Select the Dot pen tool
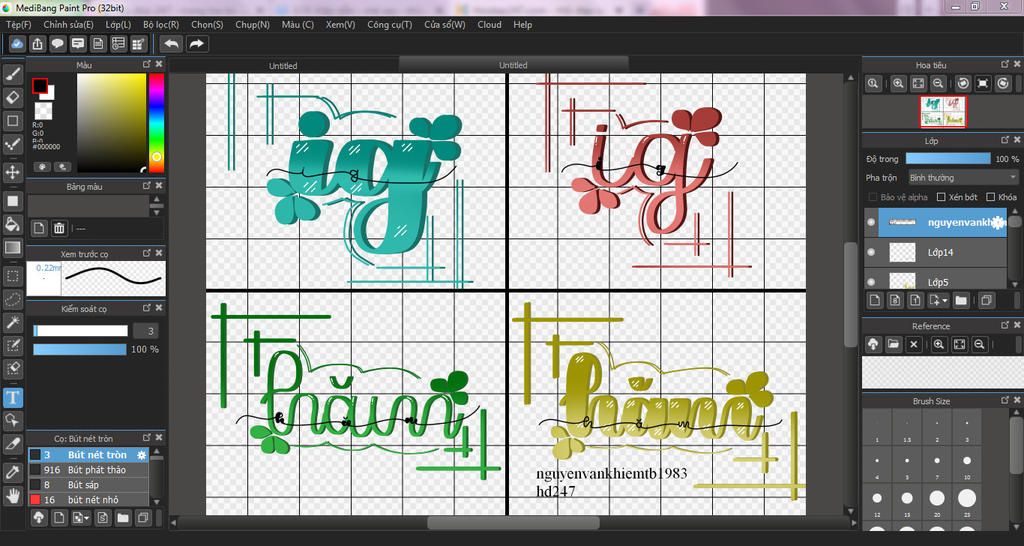This screenshot has height=546, width=1024. pyautogui.click(x=12, y=144)
